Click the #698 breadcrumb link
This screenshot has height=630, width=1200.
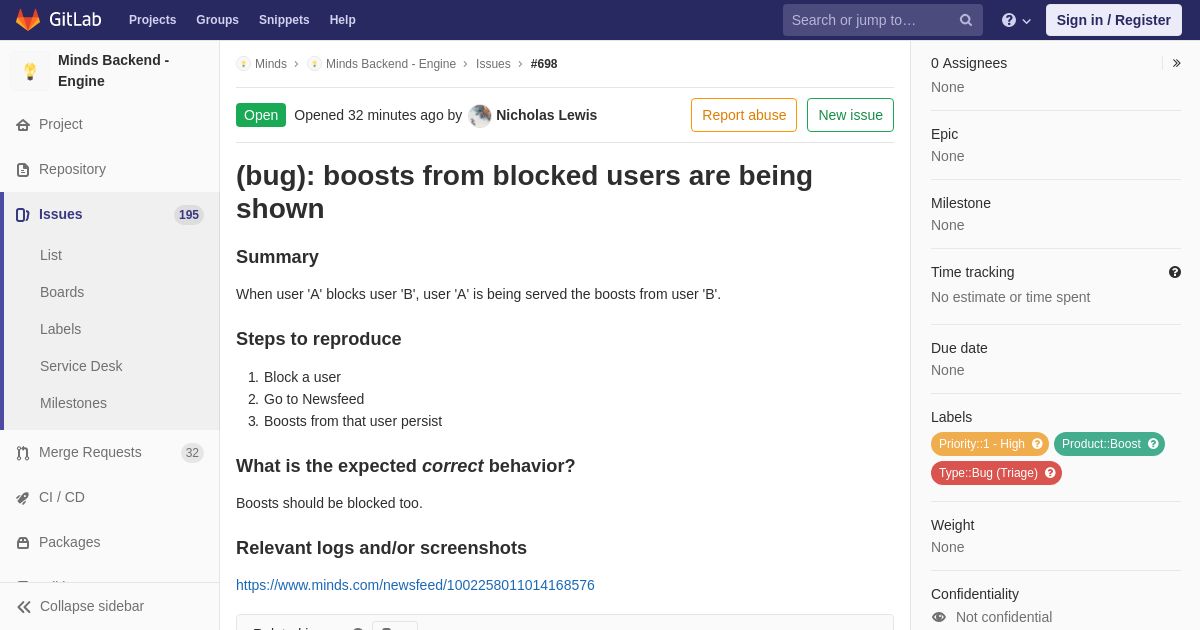(x=544, y=64)
